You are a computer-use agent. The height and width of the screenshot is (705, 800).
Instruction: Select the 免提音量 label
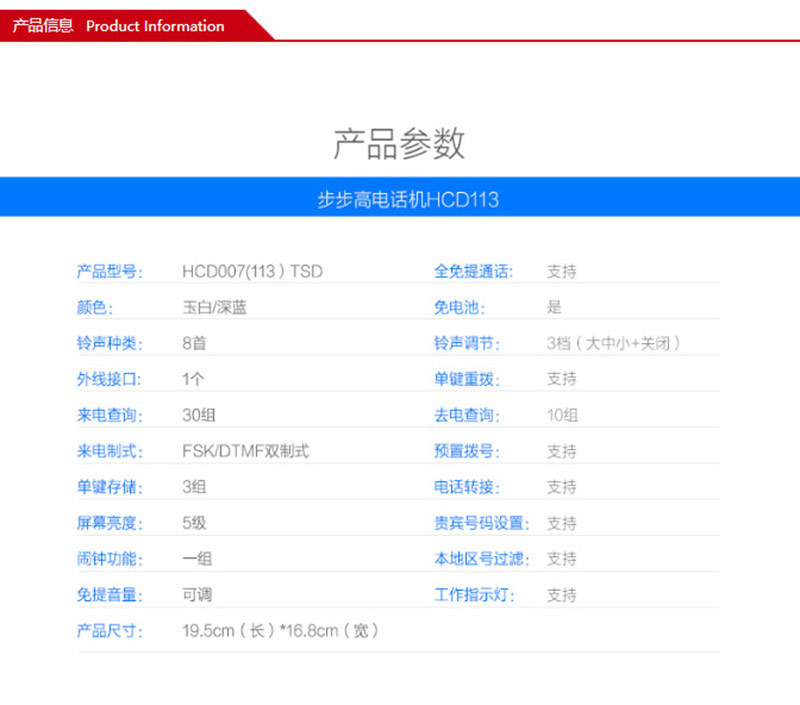point(110,595)
